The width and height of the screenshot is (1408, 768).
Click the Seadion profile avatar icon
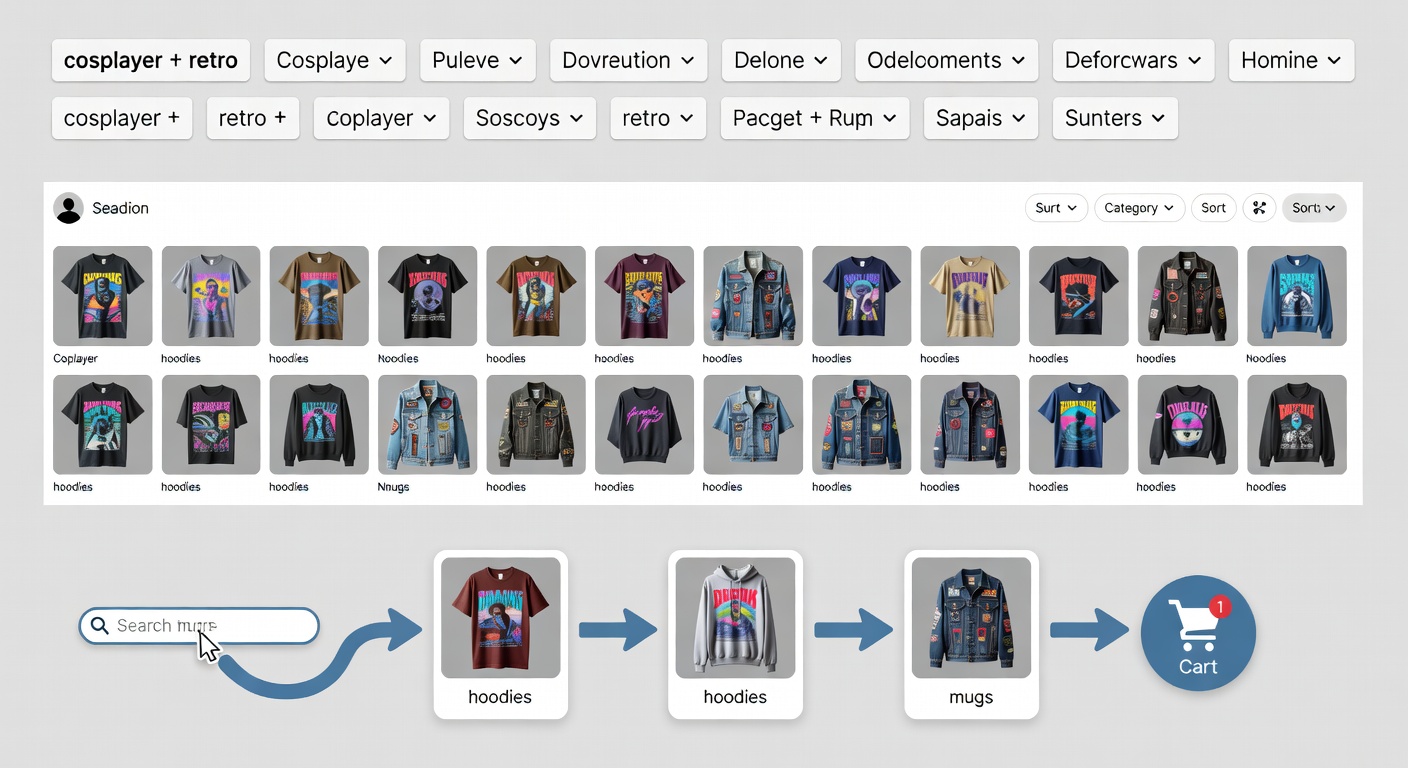pyautogui.click(x=68, y=208)
